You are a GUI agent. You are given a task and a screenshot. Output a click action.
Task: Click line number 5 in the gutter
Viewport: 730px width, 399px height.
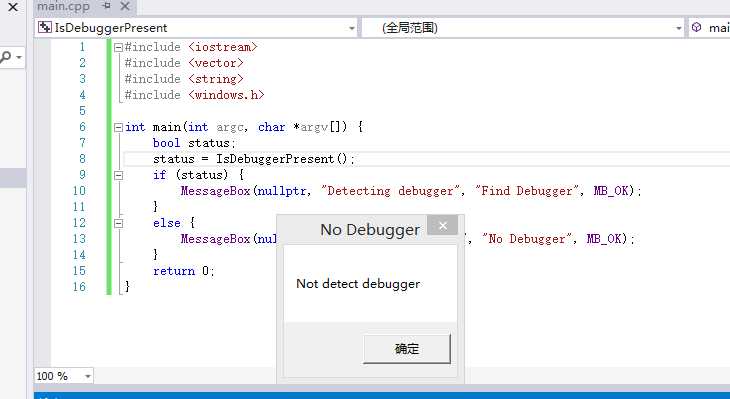pos(82,111)
